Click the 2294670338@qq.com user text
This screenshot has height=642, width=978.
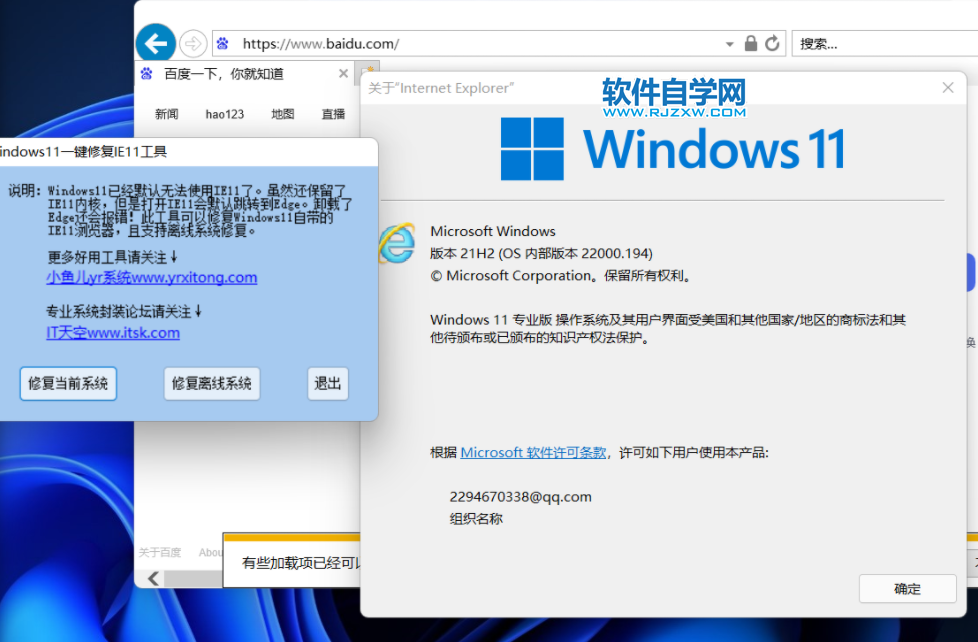[521, 497]
